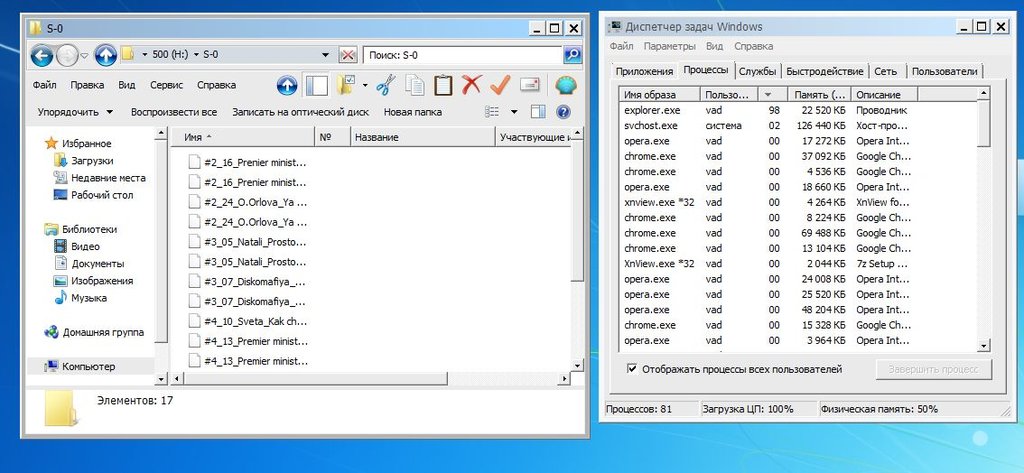Click the Новая папка button

(413, 112)
